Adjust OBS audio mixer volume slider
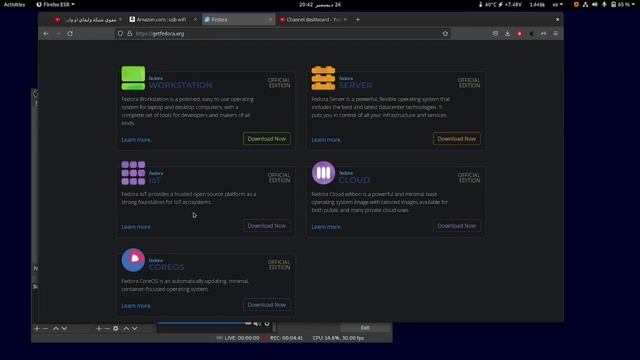The image size is (640, 360). click(204, 323)
